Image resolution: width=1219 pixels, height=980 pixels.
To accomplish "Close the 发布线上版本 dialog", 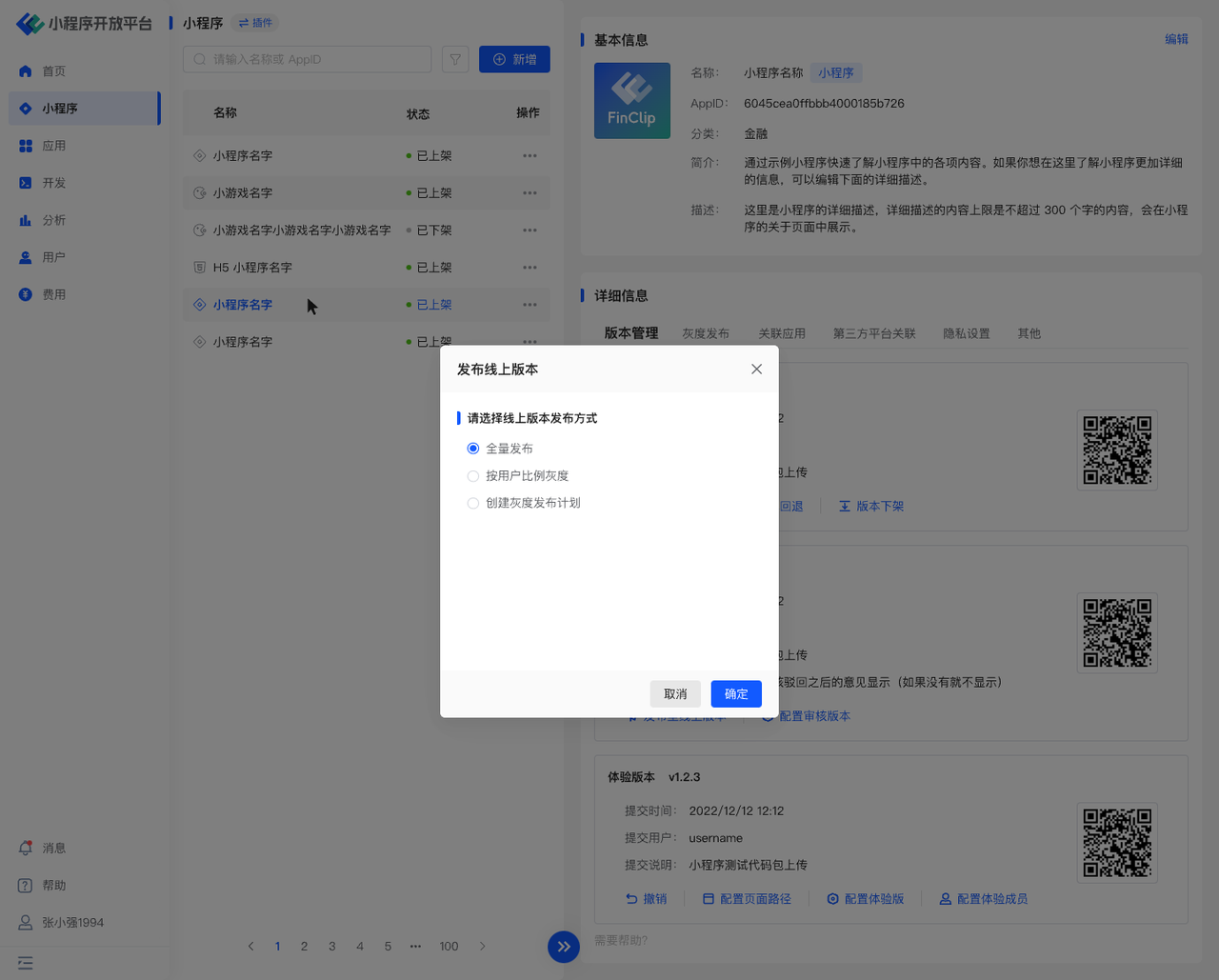I will pos(756,369).
